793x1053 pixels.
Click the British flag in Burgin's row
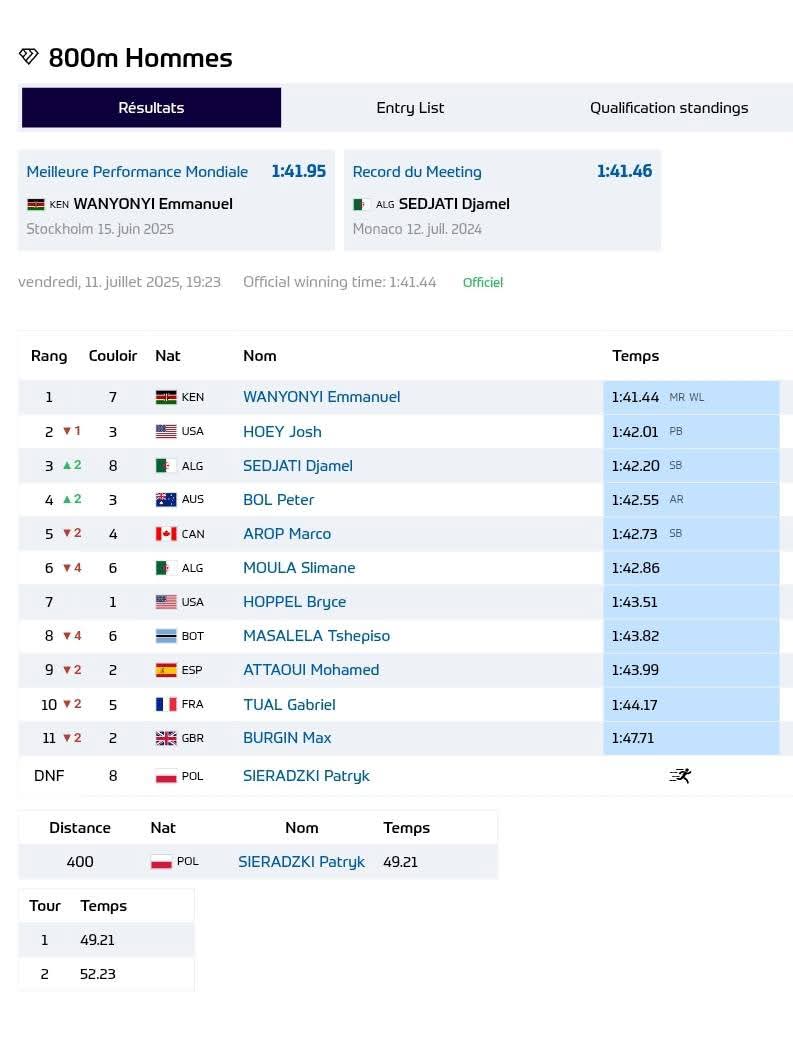pos(166,738)
